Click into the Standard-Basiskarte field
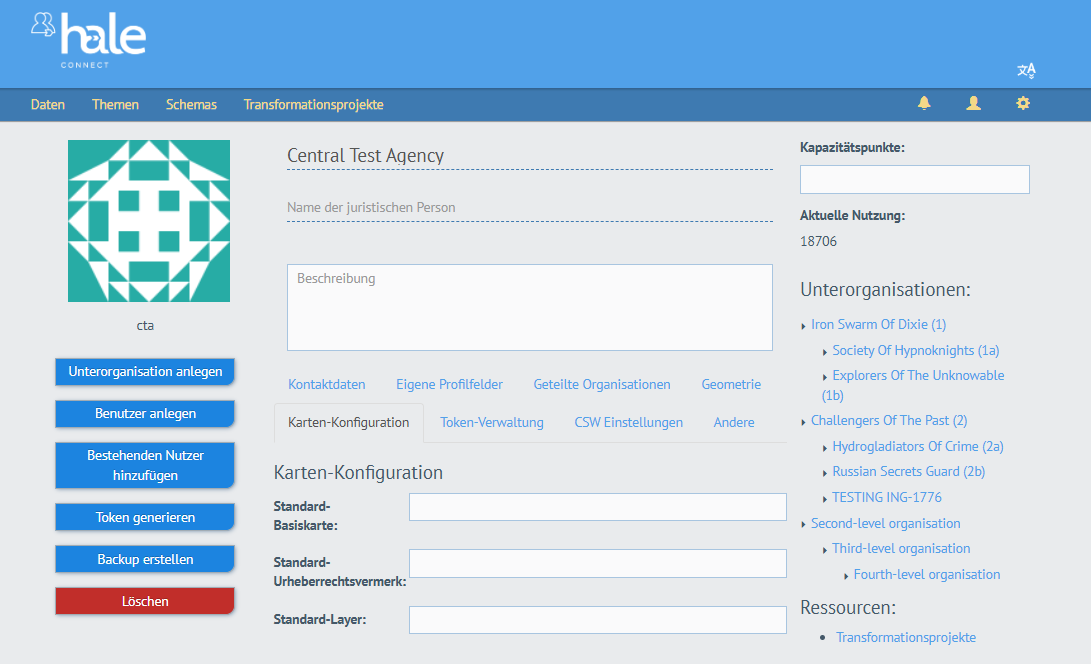Screen dimensions: 1091x664 pos(597,507)
